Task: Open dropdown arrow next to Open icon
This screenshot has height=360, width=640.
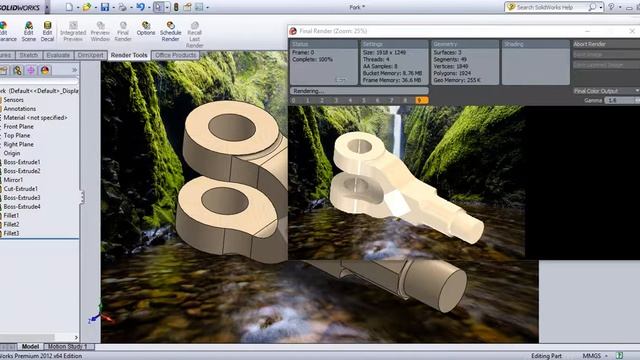Action: (x=95, y=7)
